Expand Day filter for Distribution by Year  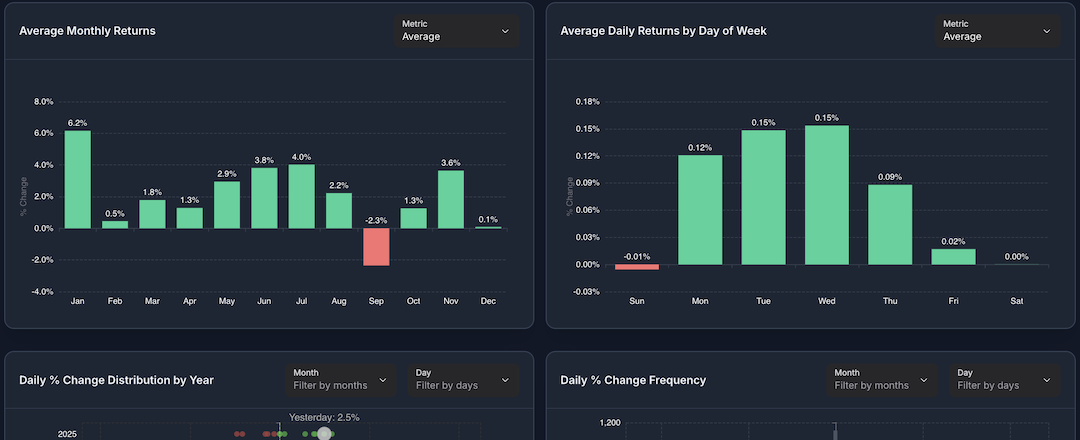(463, 379)
